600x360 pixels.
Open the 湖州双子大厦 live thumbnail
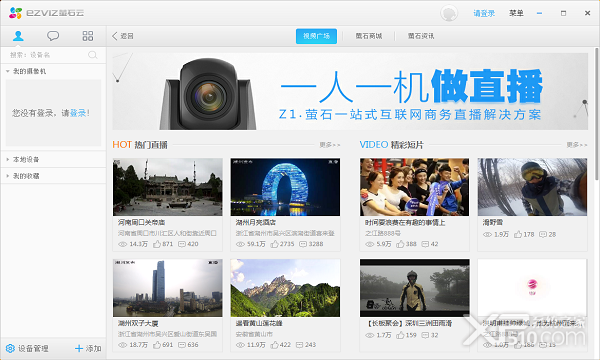pyautogui.click(x=168, y=288)
